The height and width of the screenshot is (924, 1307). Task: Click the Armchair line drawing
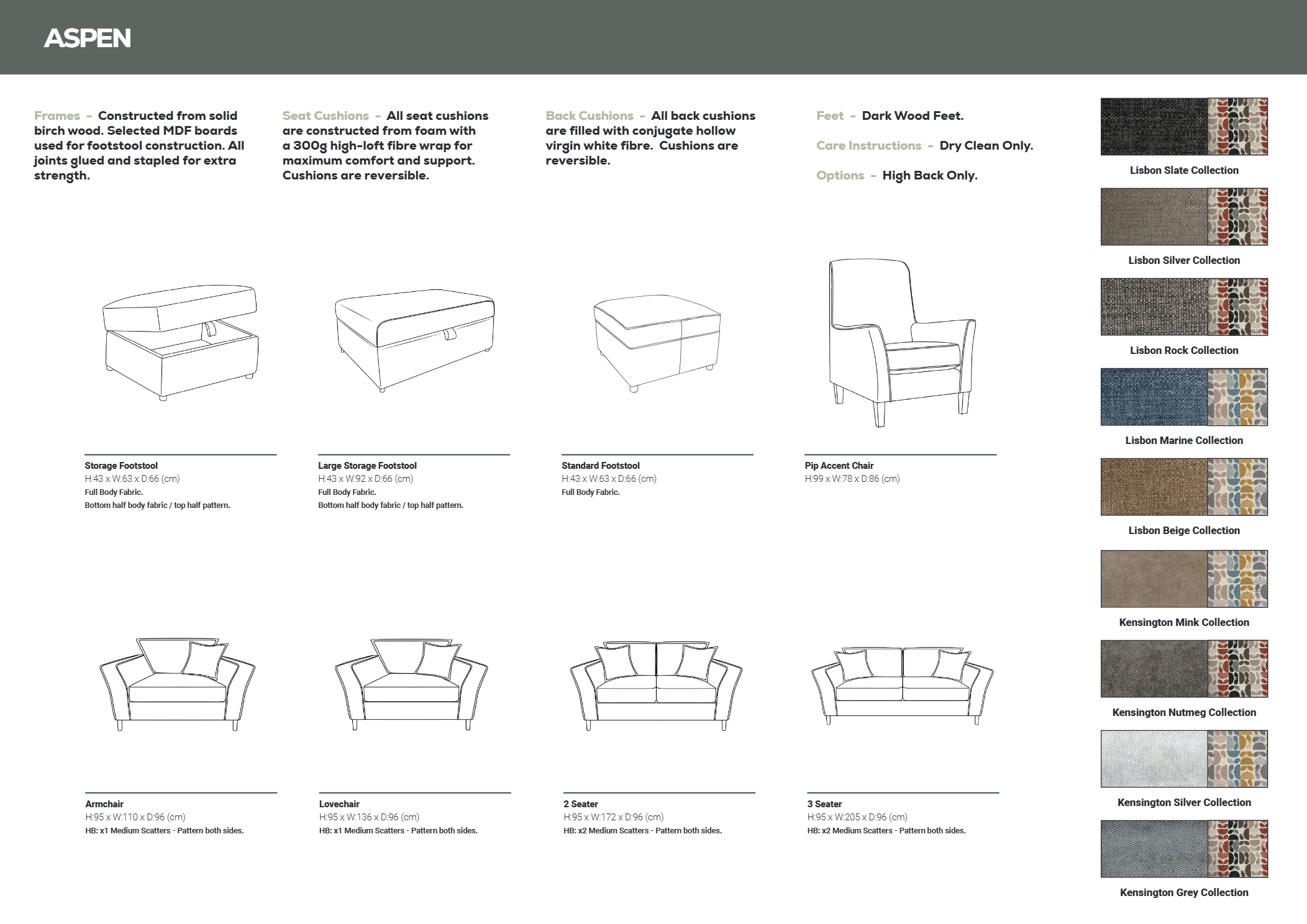click(178, 684)
